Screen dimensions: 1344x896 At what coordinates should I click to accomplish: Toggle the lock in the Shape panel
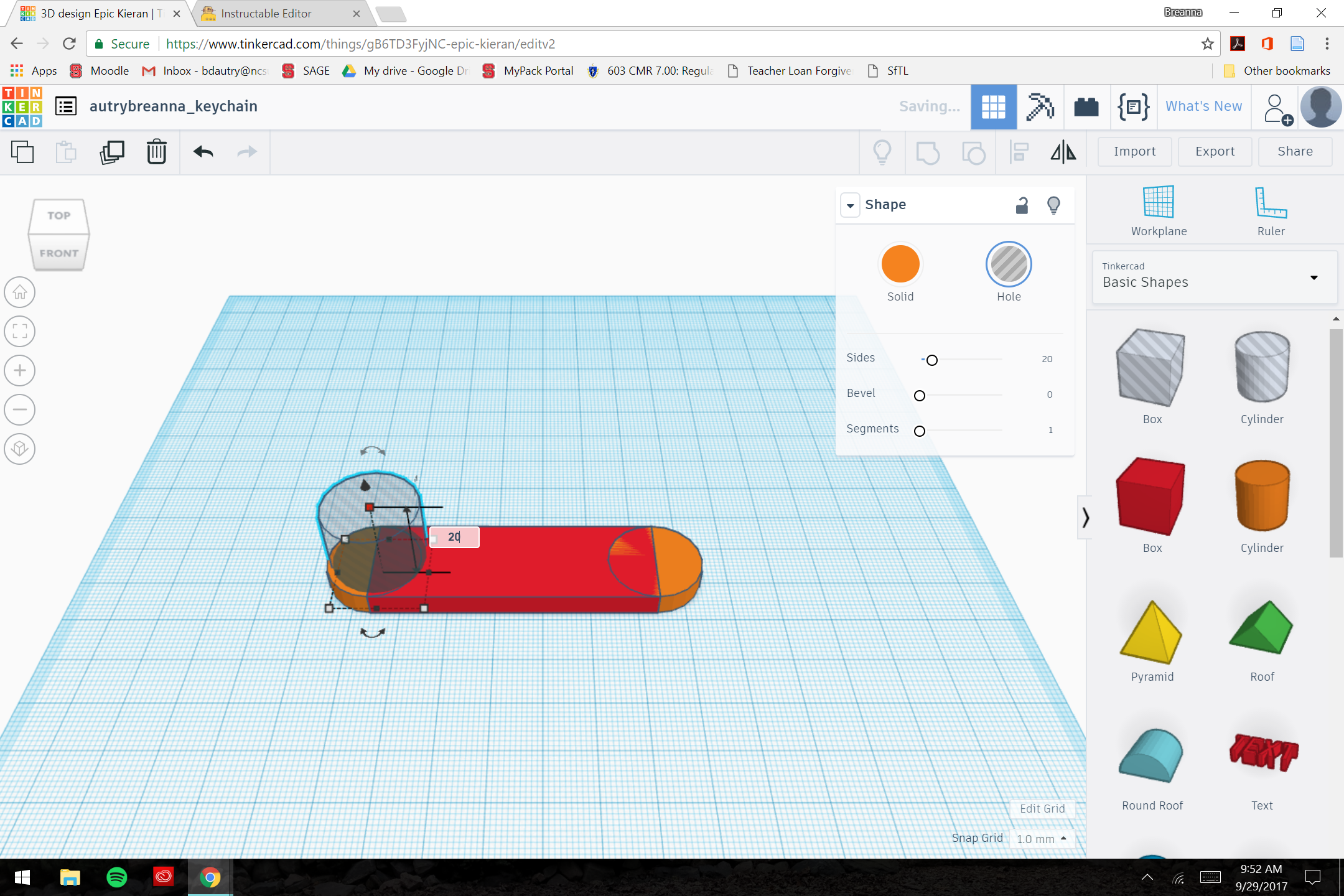(x=1021, y=205)
